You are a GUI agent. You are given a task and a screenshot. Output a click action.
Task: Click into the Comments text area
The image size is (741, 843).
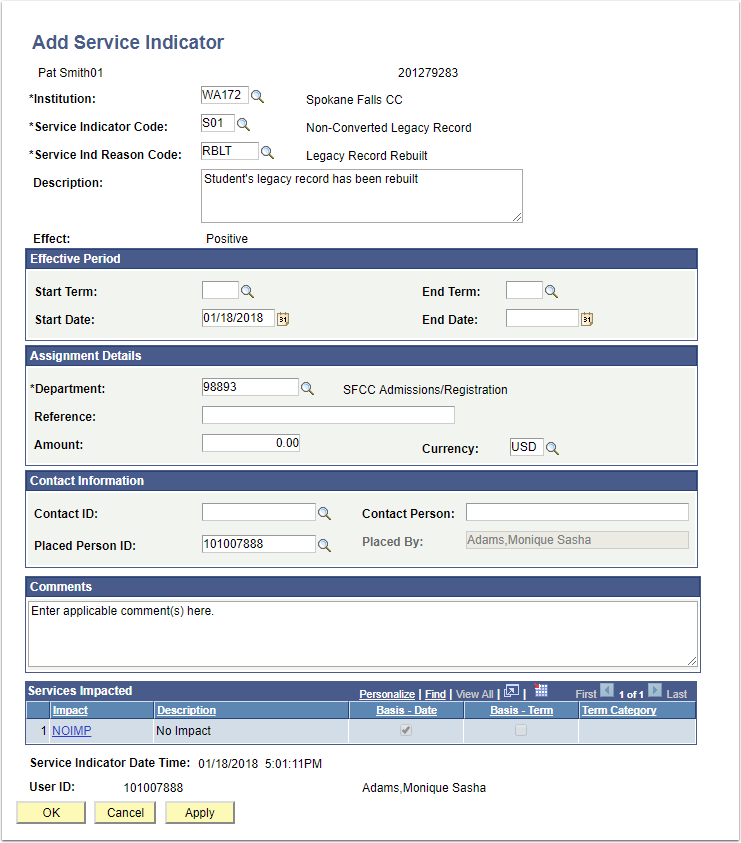[363, 634]
